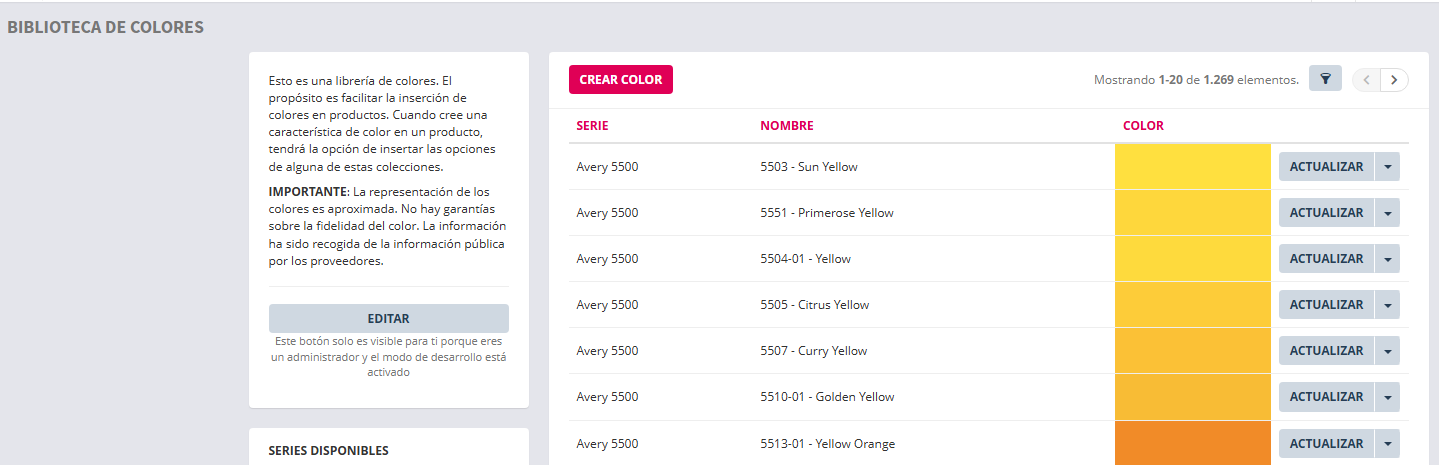Expand dropdown arrow for Curry Yellow row
The image size is (1439, 465).
click(x=1387, y=351)
